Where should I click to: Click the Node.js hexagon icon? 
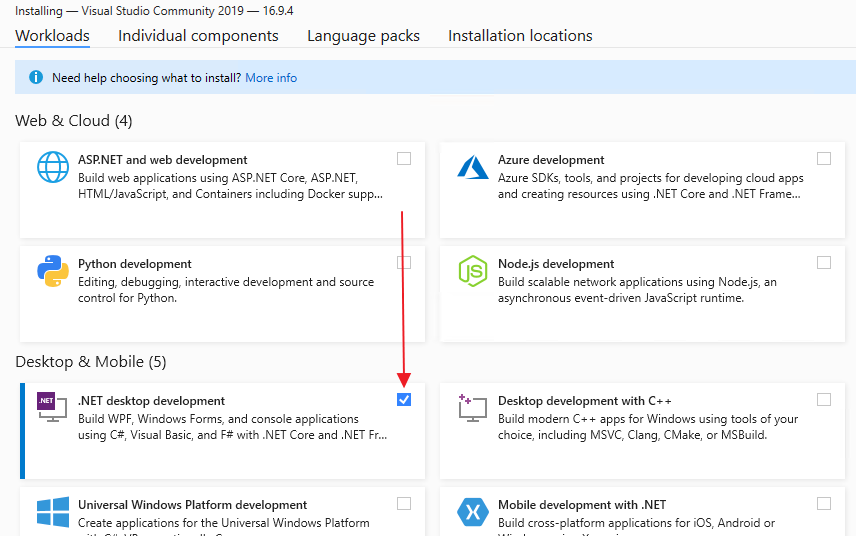[472, 271]
